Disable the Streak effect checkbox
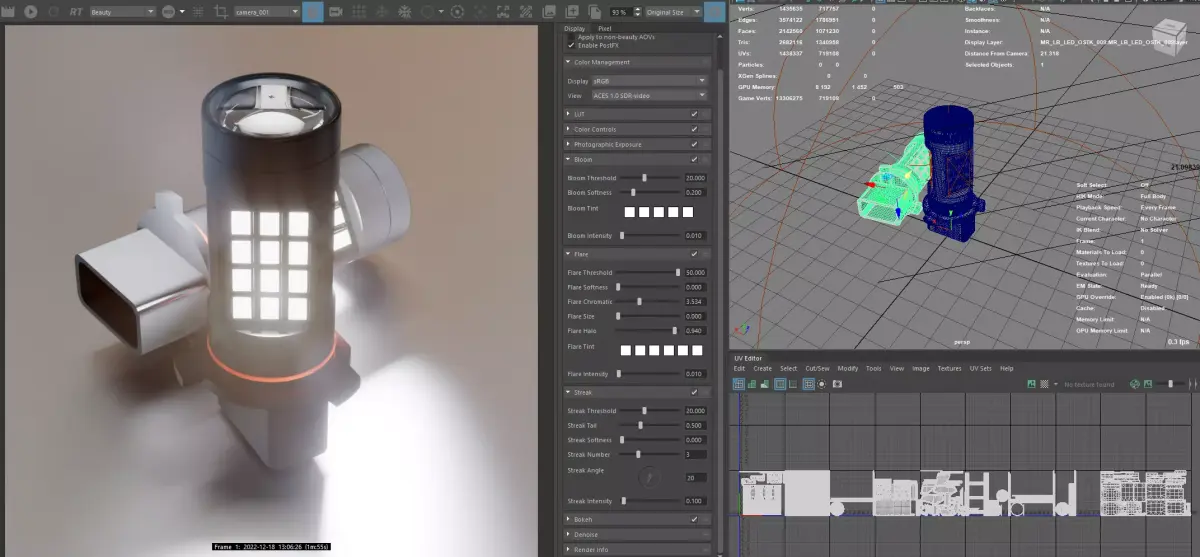Viewport: 1200px width, 557px height. pos(694,392)
